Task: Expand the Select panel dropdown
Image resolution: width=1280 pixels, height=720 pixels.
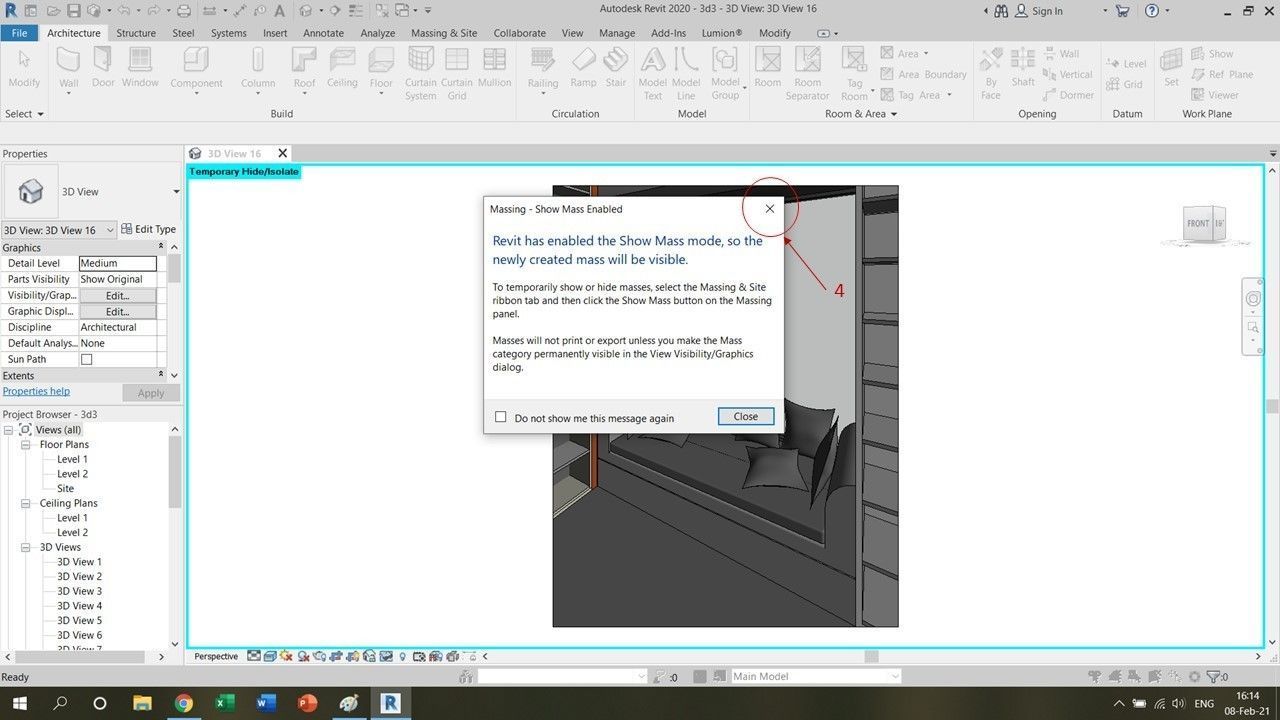Action: (x=25, y=114)
